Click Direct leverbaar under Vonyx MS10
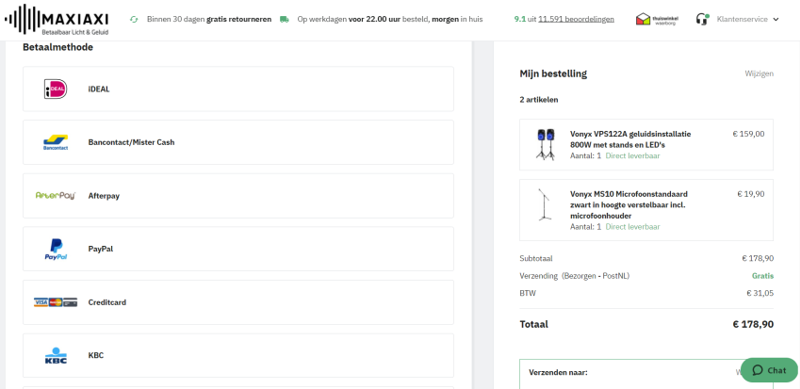 point(633,227)
